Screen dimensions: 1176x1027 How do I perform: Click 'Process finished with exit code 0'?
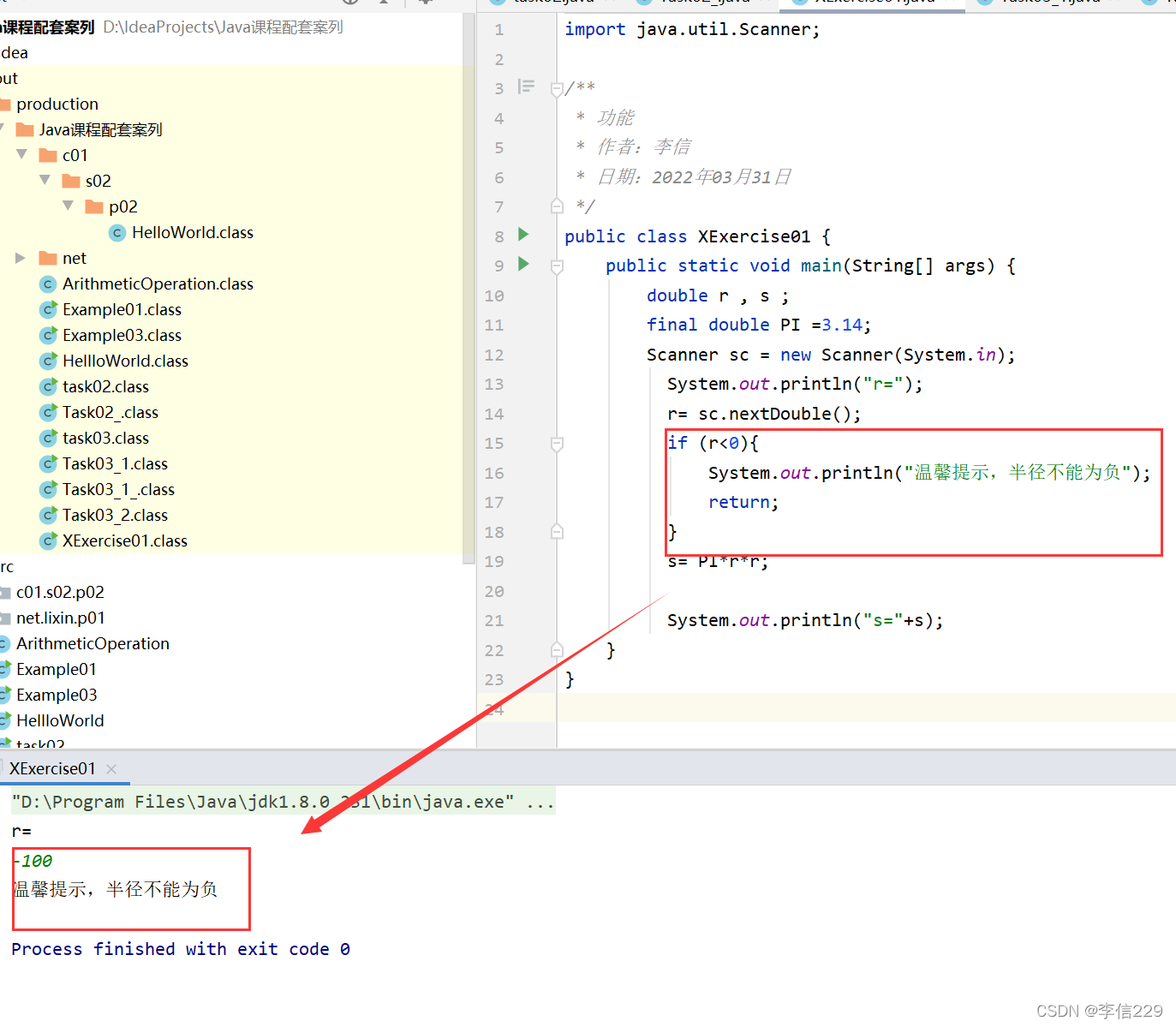pos(181,950)
